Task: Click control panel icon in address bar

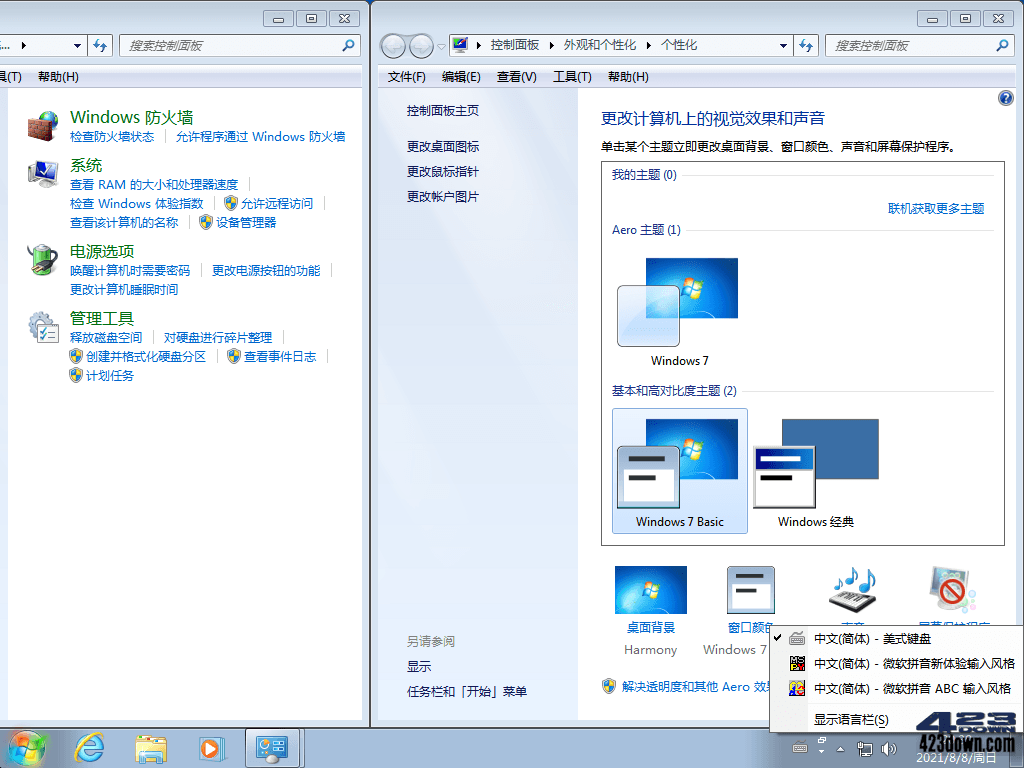Action: click(x=461, y=45)
